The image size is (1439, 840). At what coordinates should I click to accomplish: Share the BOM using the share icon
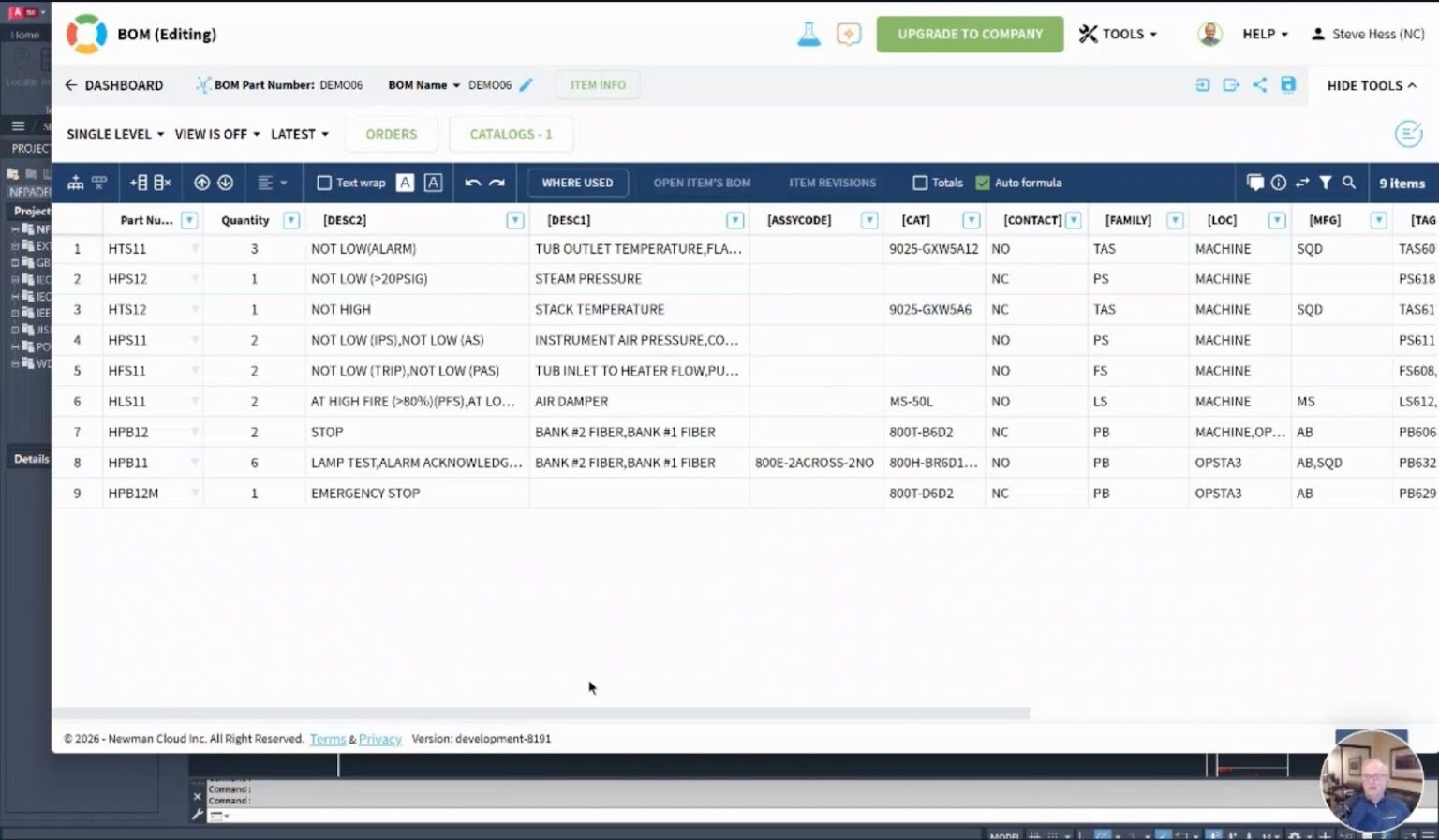(1260, 84)
